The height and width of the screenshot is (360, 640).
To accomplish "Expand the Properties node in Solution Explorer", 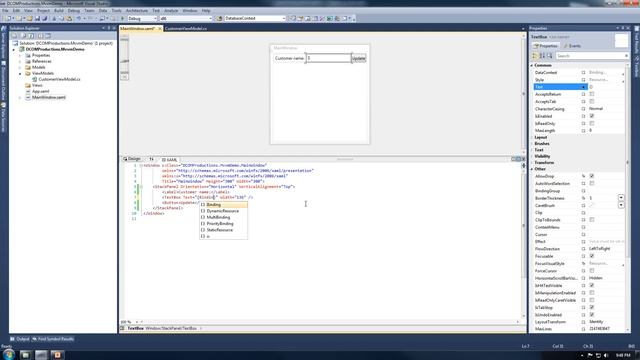I will pos(20,56).
